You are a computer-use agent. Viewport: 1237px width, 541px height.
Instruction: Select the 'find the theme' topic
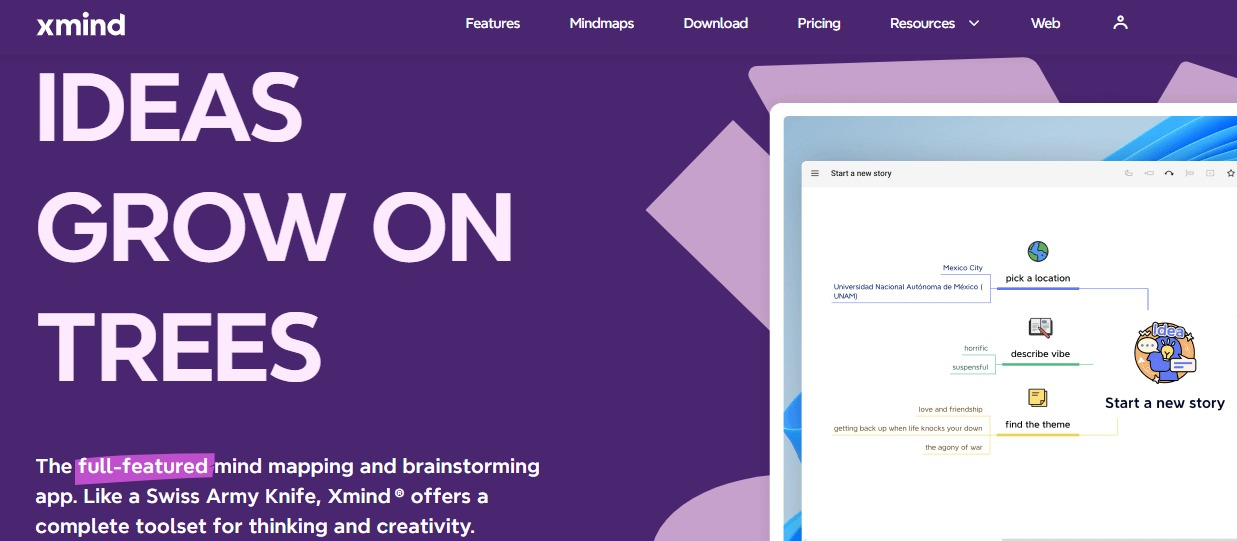tap(1038, 424)
